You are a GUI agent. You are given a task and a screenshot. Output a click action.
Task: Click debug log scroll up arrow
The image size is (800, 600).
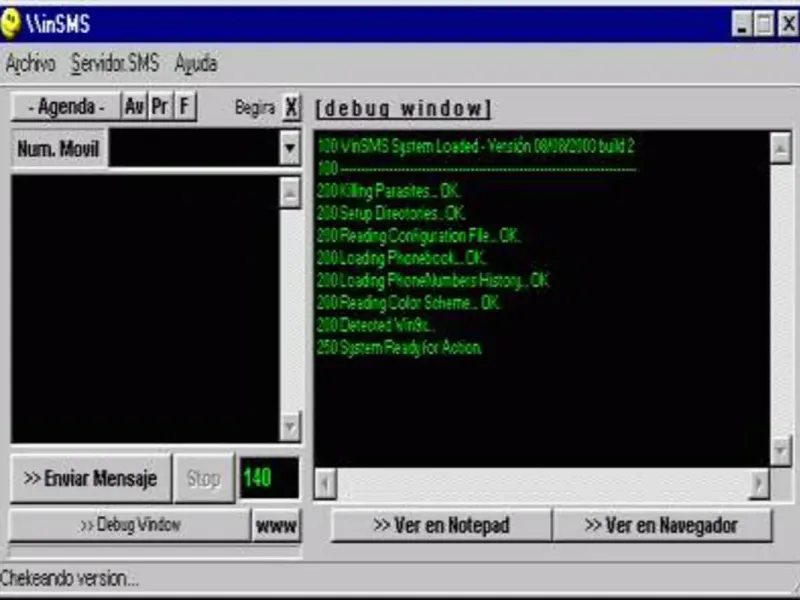[781, 148]
